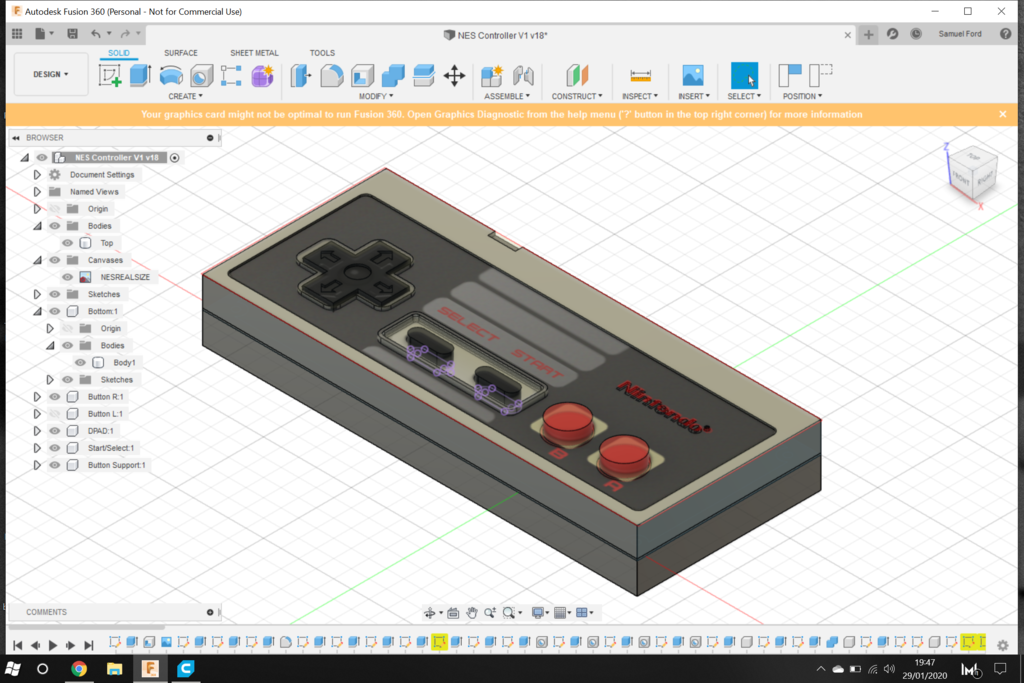Click the ViewCube to reorient the view
This screenshot has width=1024, height=683.
point(973,173)
